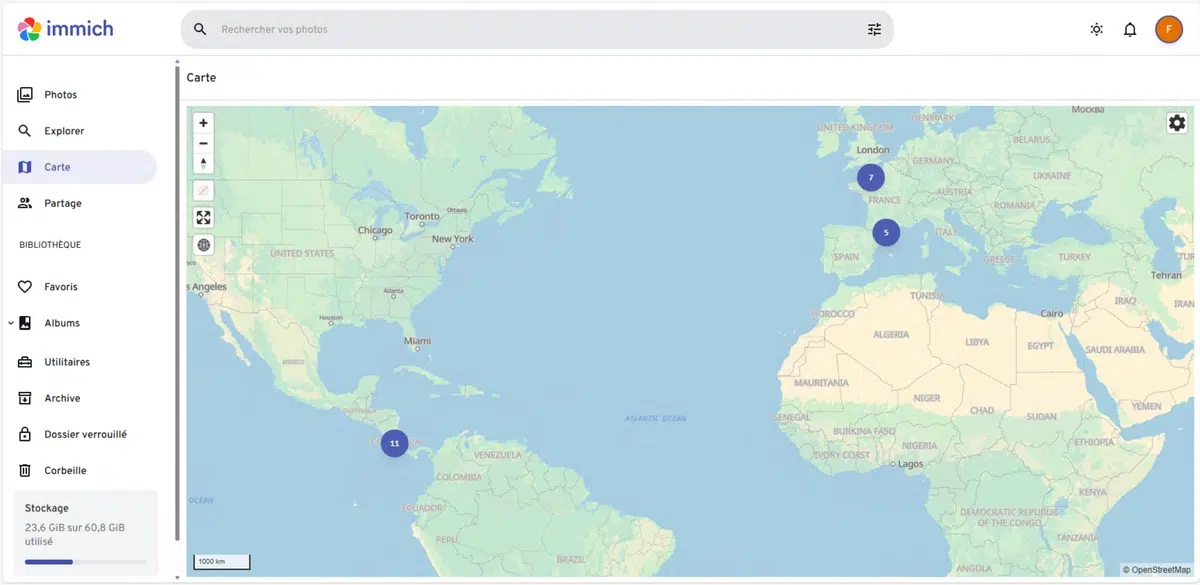The width and height of the screenshot is (1200, 585).
Task: Enter fullscreen map mode
Action: 204,217
